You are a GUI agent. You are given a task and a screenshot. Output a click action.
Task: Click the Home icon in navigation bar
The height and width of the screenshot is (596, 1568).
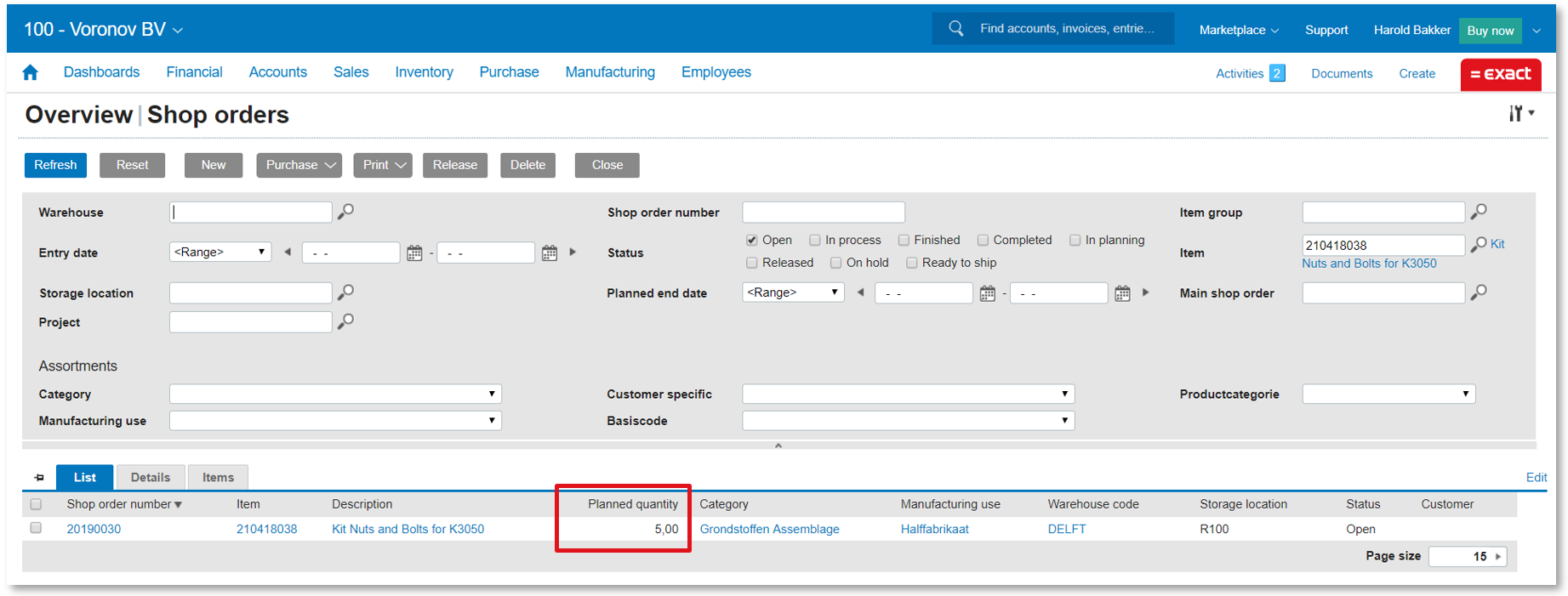(31, 73)
